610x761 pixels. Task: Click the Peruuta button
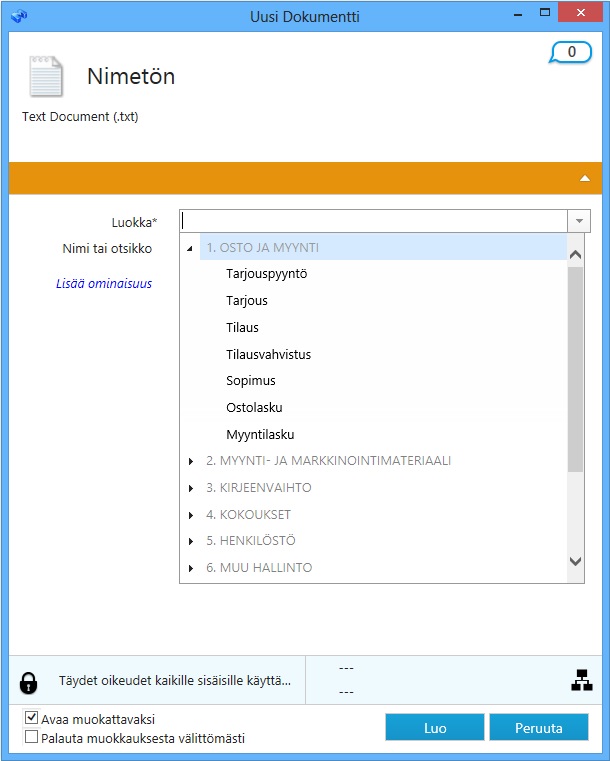click(539, 727)
